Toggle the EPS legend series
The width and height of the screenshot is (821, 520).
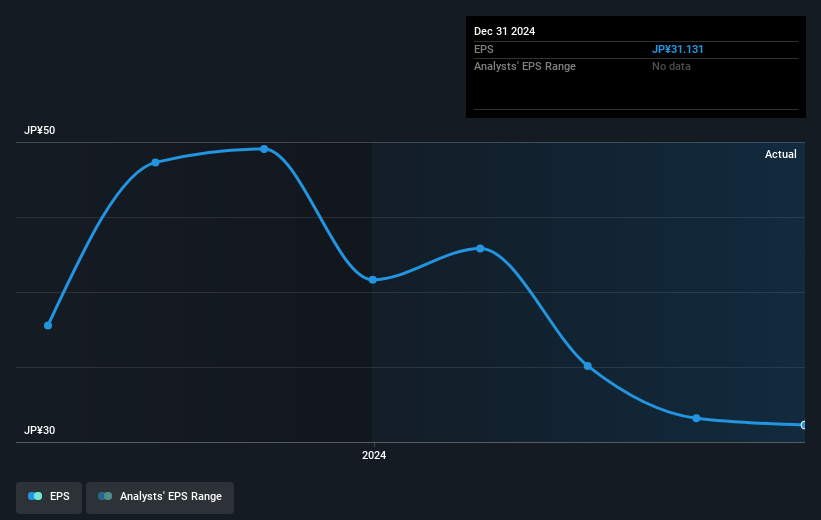point(49,497)
